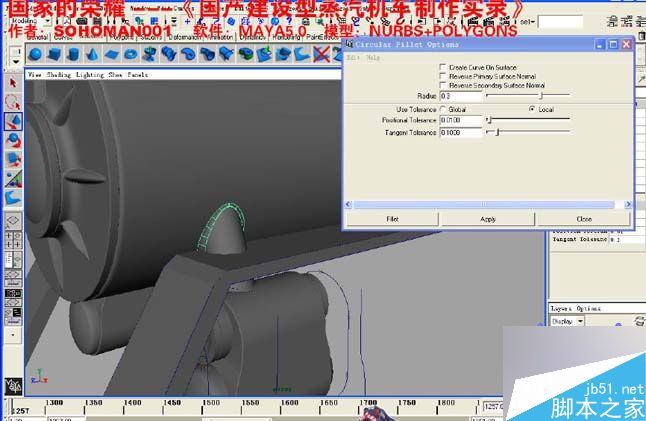Open Options menu in layer editor
The height and width of the screenshot is (421, 646).
(x=589, y=308)
